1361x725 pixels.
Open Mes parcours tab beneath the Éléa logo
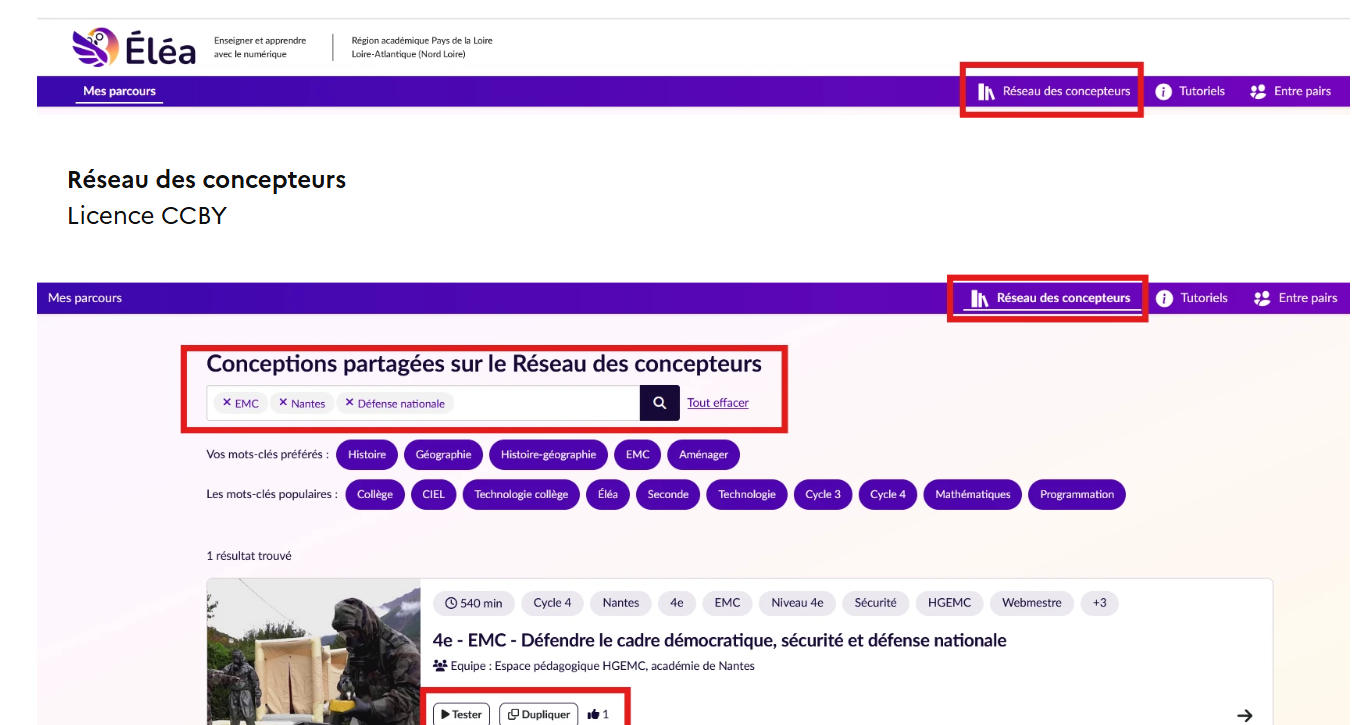click(x=119, y=91)
